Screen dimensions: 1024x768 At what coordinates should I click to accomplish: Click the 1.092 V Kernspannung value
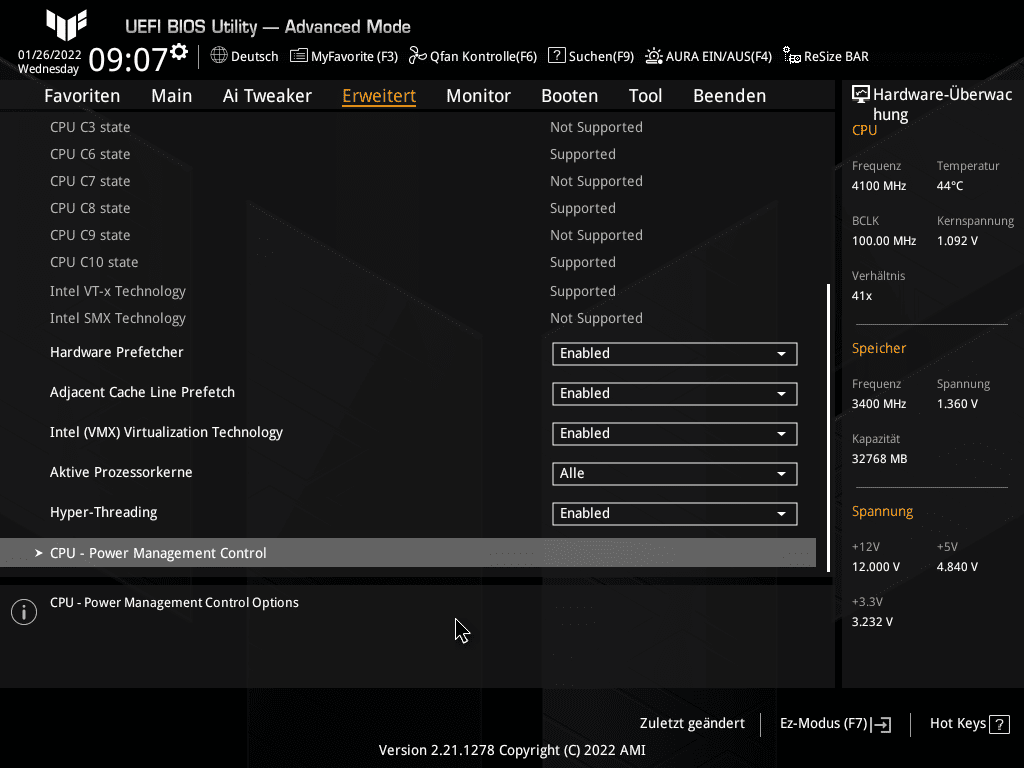click(x=957, y=241)
